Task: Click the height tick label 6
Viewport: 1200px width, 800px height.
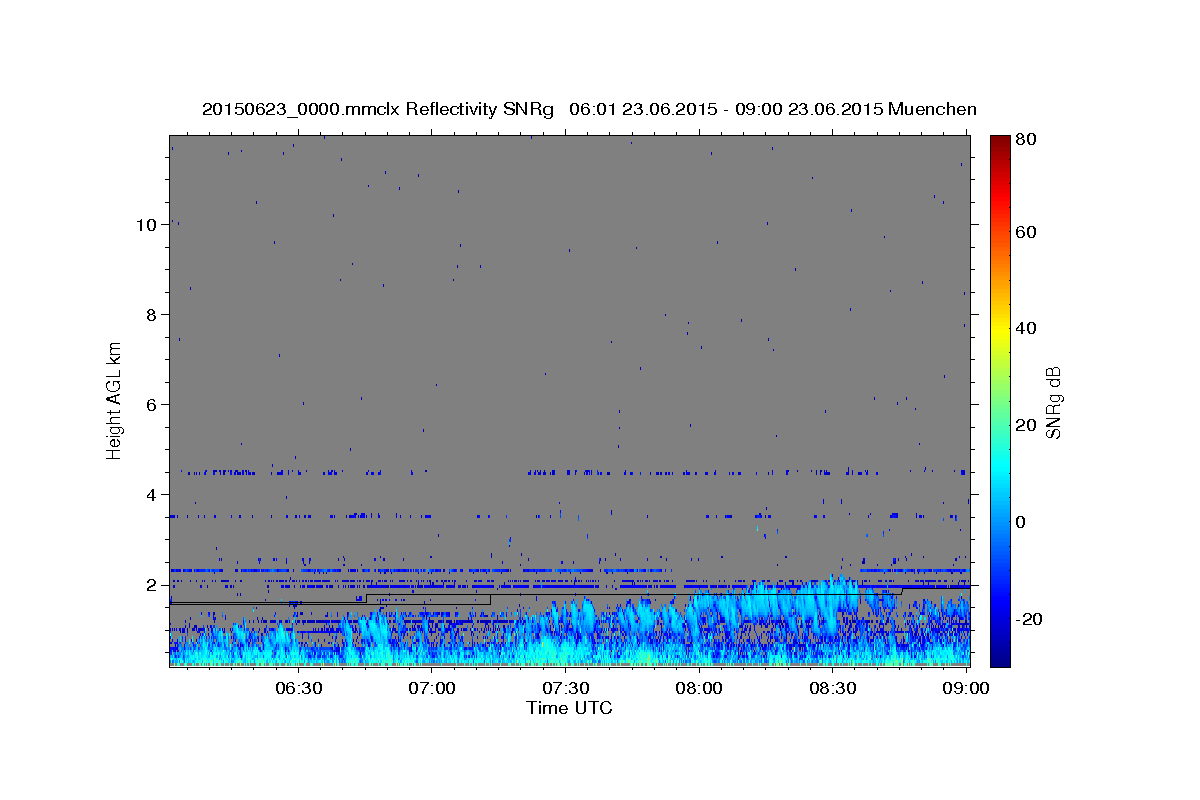Action: (151, 404)
